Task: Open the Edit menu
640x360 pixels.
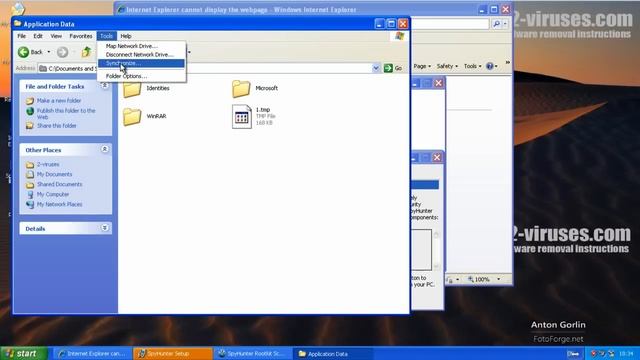Action: point(38,36)
